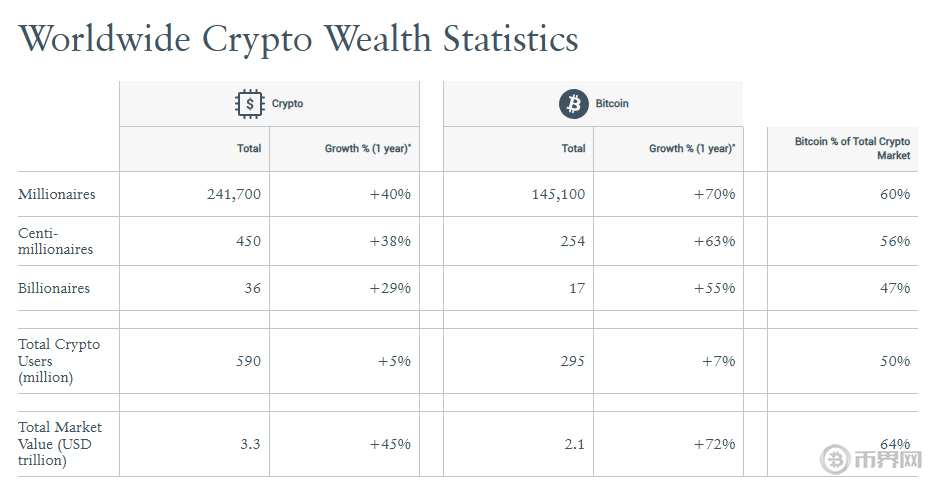
Task: Click the watermark coin logo bottom right
Action: coord(835,460)
